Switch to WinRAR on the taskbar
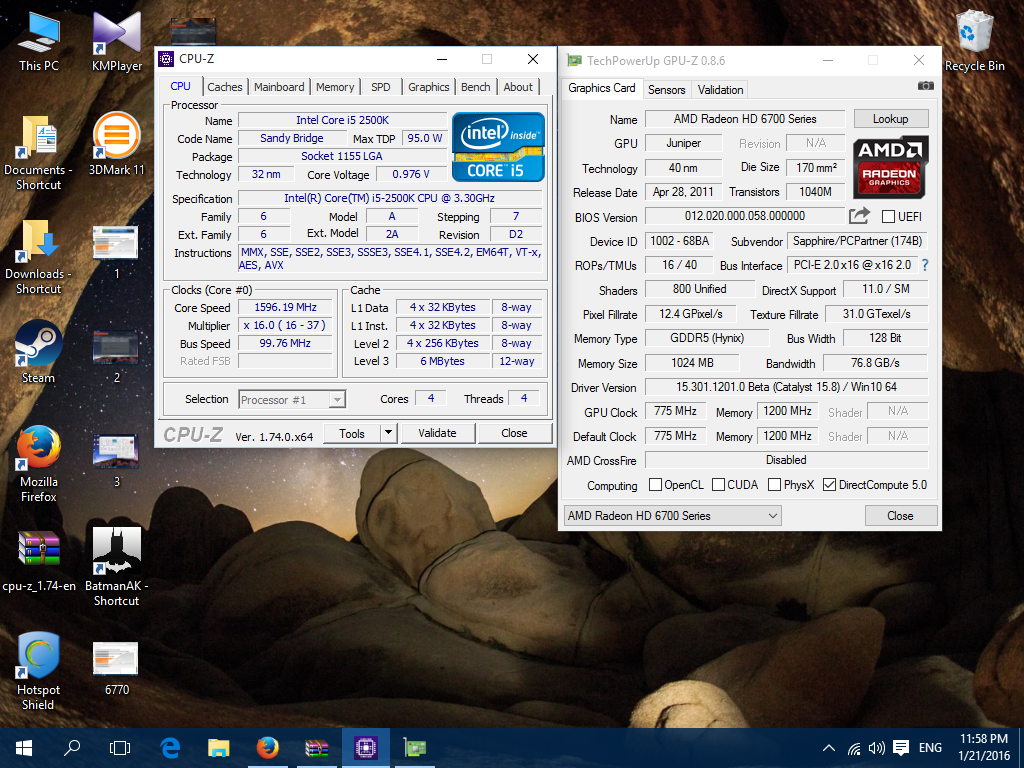Screen dimensions: 1024x768 (317, 748)
